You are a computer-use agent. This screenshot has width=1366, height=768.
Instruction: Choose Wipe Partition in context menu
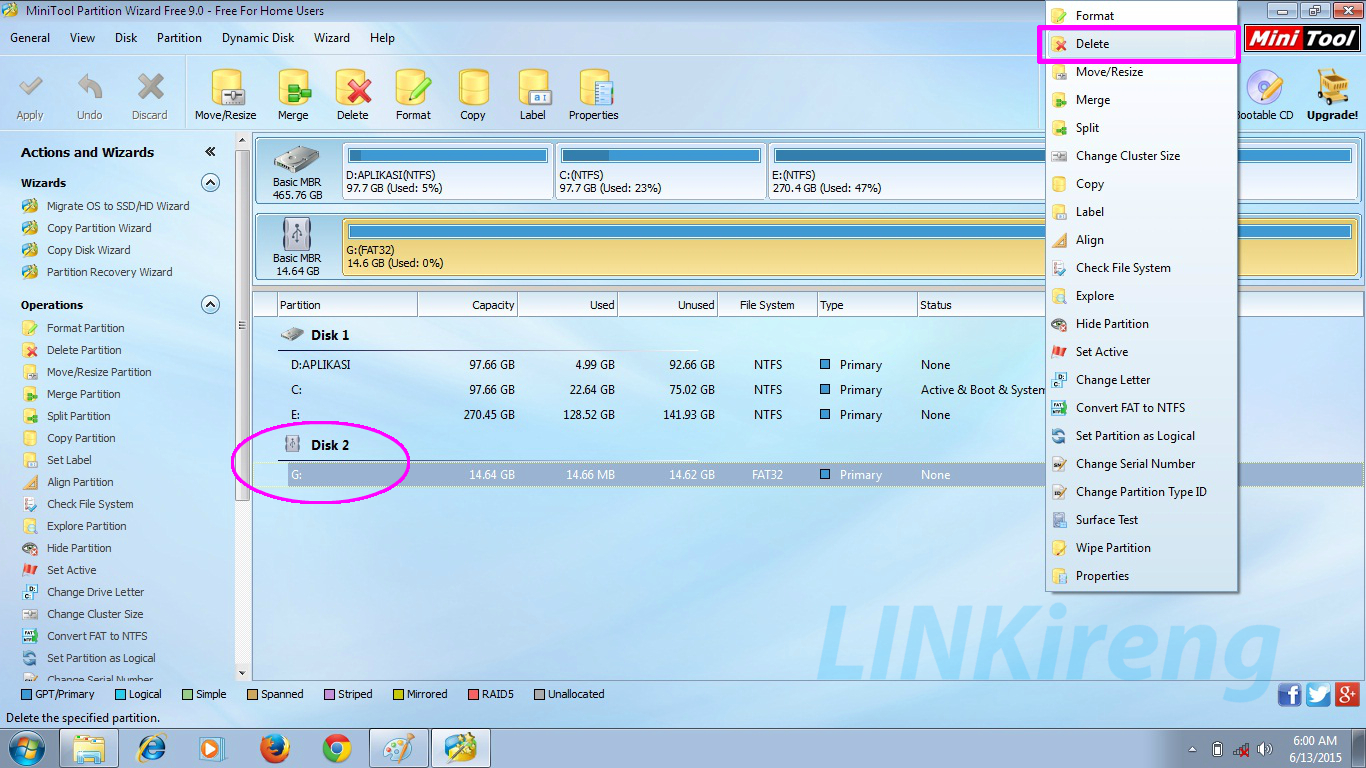[x=1141, y=548]
